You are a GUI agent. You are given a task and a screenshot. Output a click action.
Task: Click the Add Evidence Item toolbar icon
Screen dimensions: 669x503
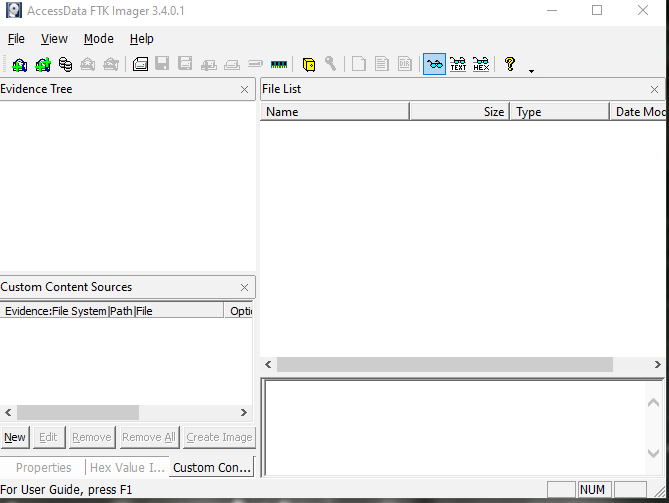[x=20, y=64]
